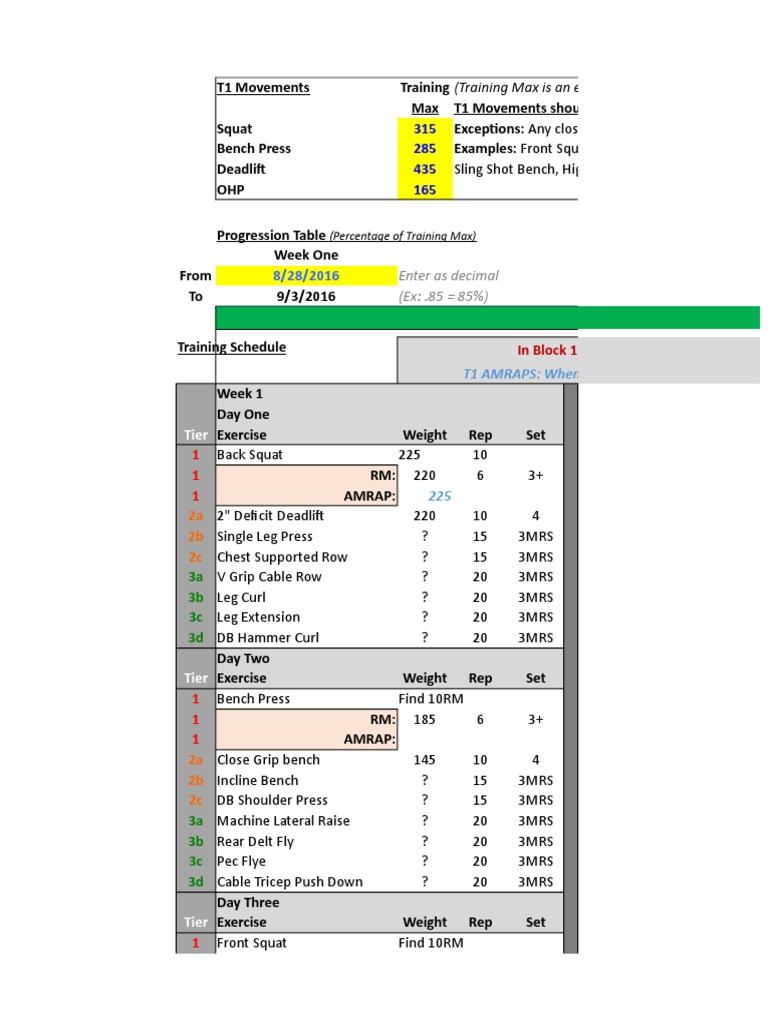
Task: Click the Set column header in Day Two
Action: pos(536,679)
